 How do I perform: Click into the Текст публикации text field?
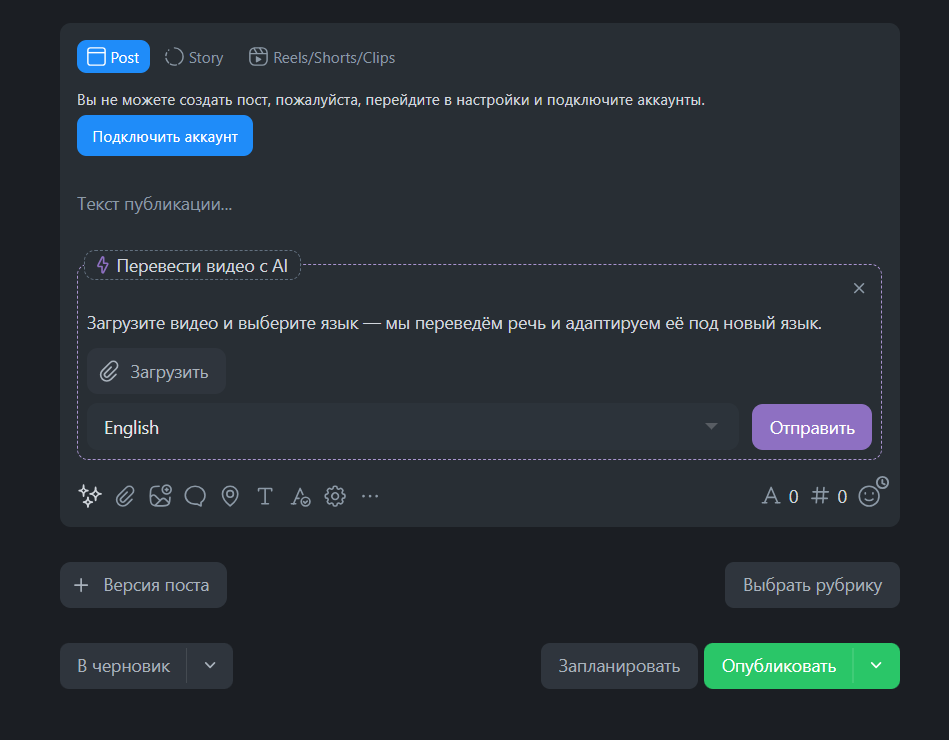[x=400, y=204]
